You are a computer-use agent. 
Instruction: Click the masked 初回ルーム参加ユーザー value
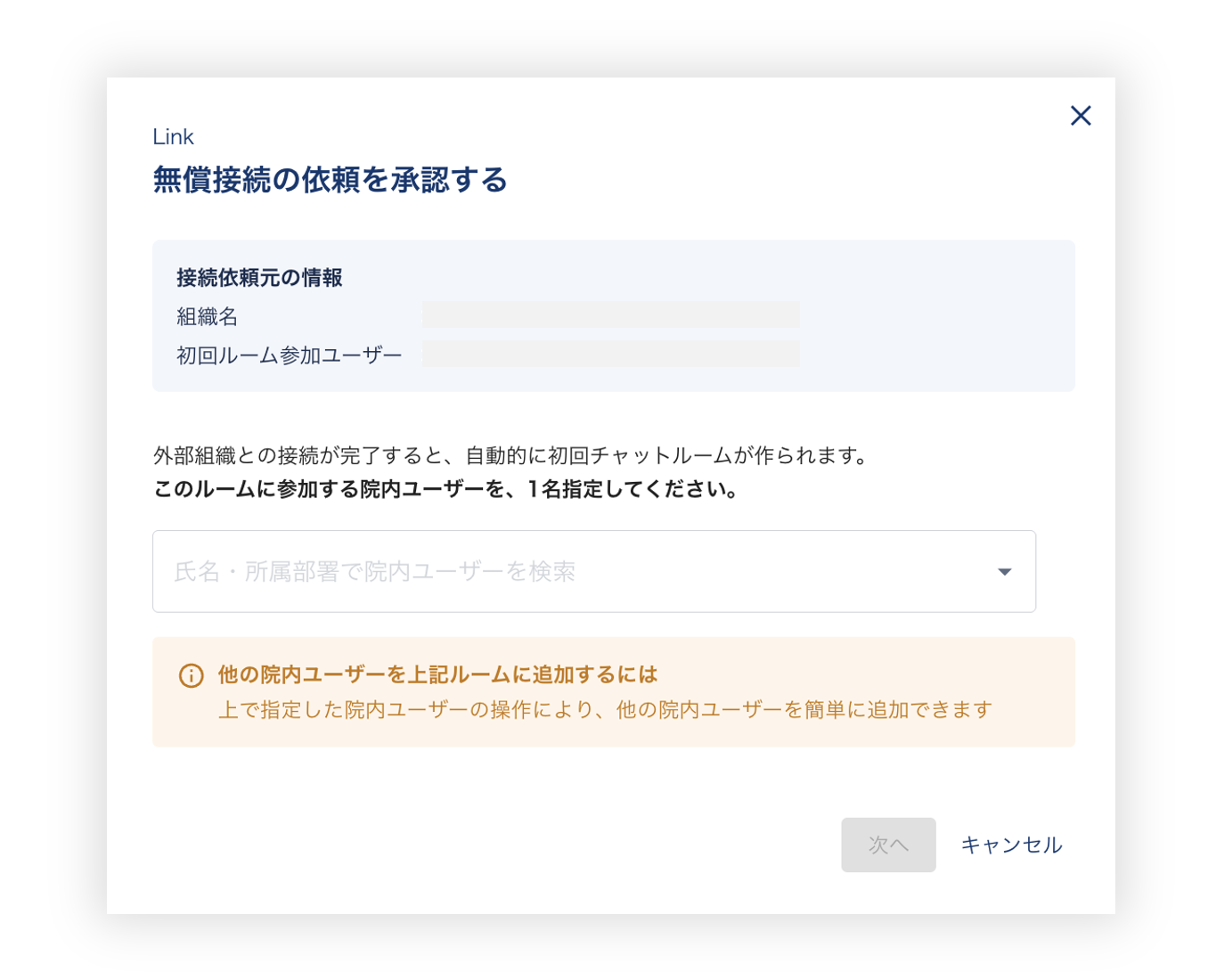(610, 354)
